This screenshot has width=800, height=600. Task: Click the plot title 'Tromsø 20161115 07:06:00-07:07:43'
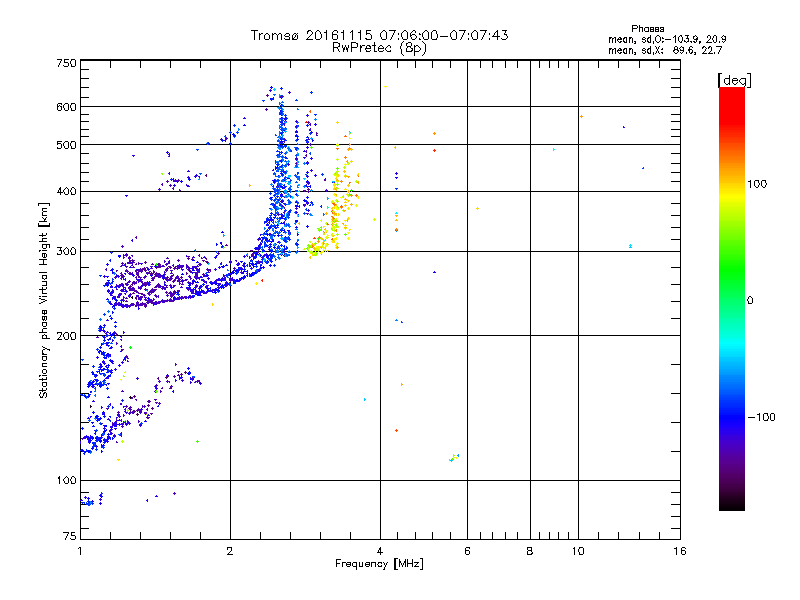[x=379, y=35]
